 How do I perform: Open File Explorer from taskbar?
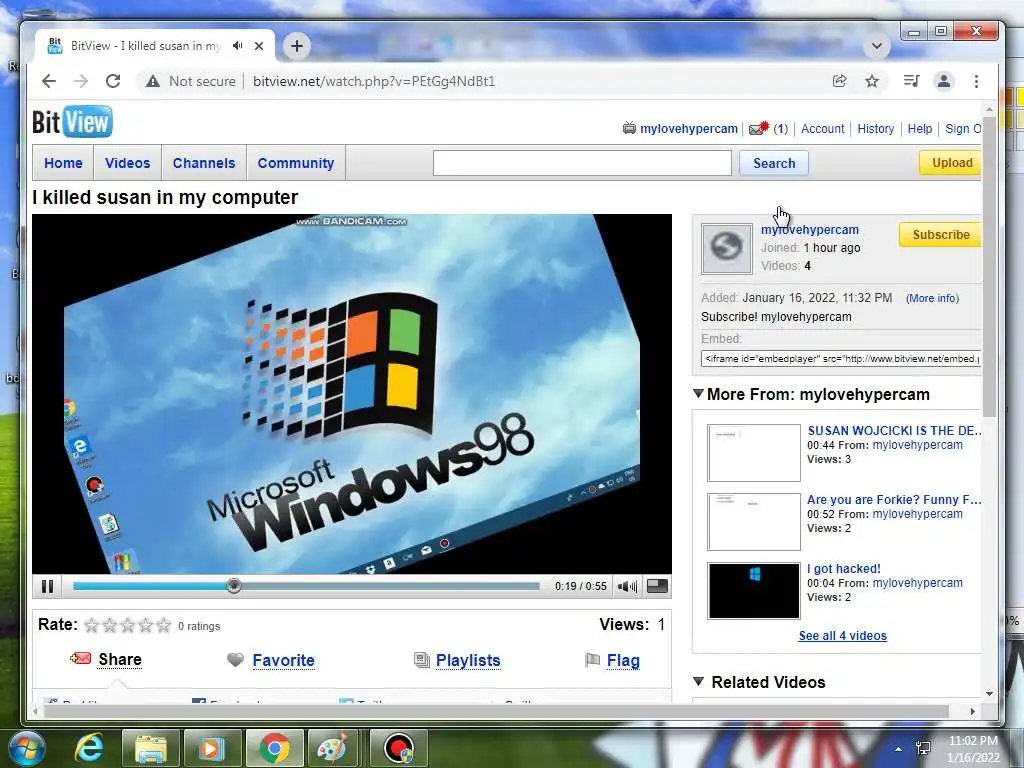(x=150, y=748)
